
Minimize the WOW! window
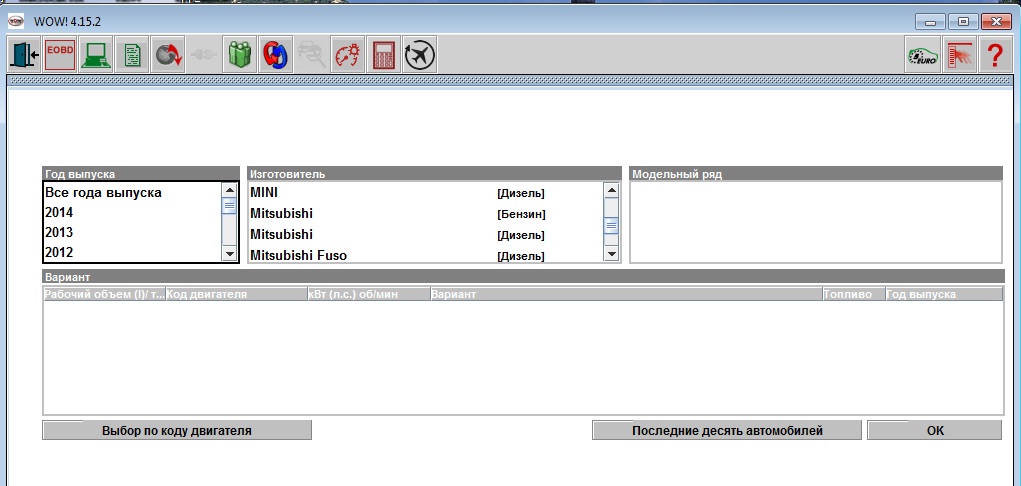[x=930, y=22]
